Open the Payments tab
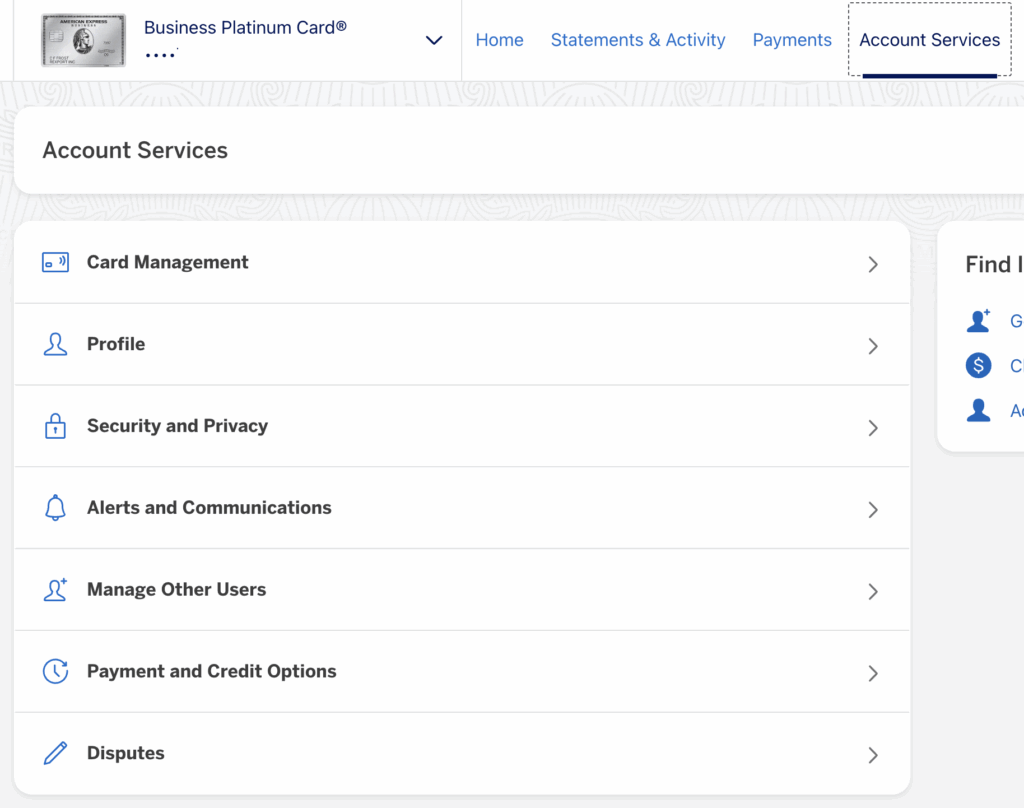Viewport: 1024px width, 808px height. [792, 40]
